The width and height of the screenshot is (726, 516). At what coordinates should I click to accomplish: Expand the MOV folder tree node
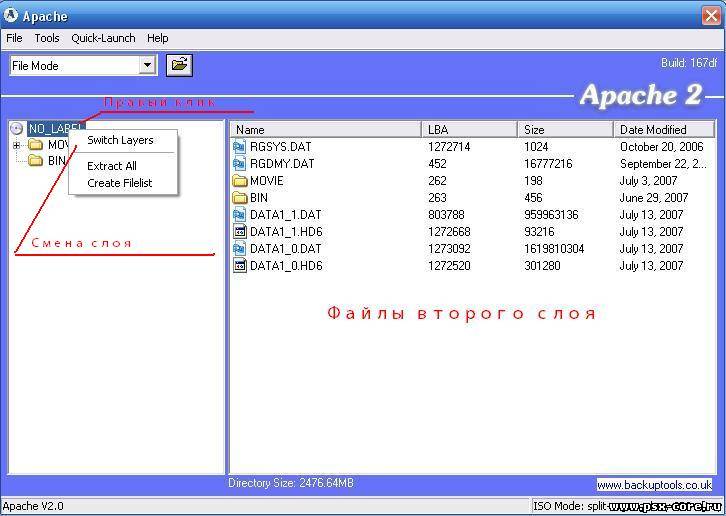coord(17,145)
